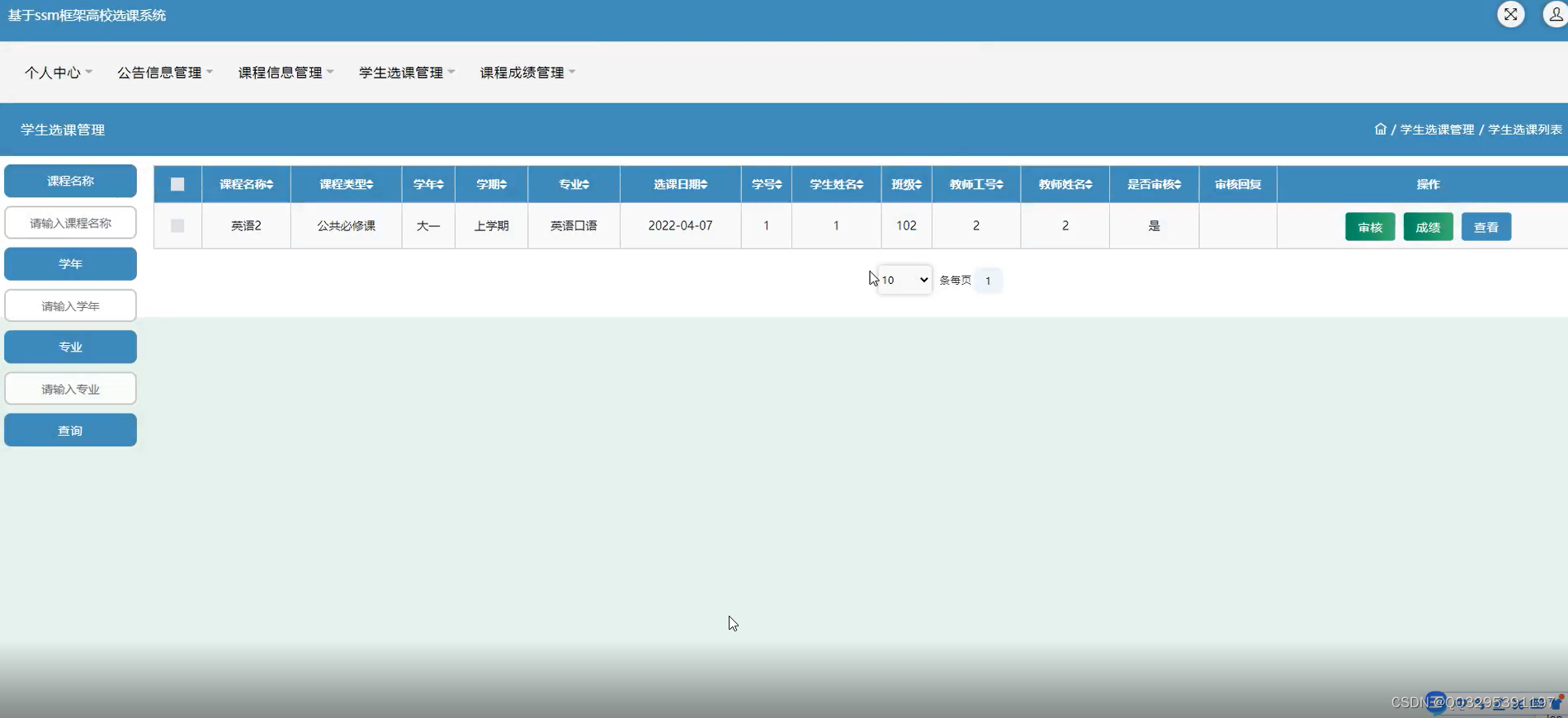This screenshot has height=718, width=1568.
Task: Check the 英语2 row checkbox
Action: coord(177,226)
